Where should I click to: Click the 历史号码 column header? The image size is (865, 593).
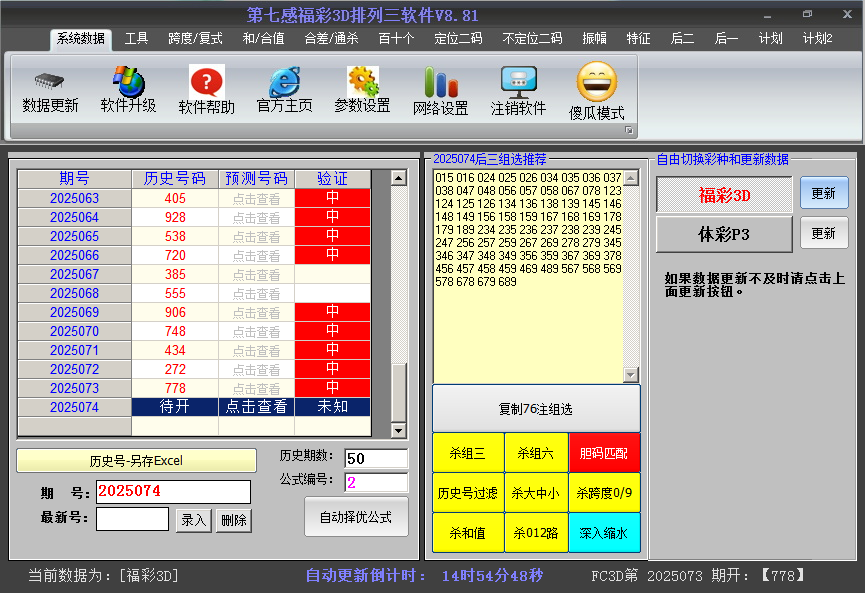[x=175, y=179]
